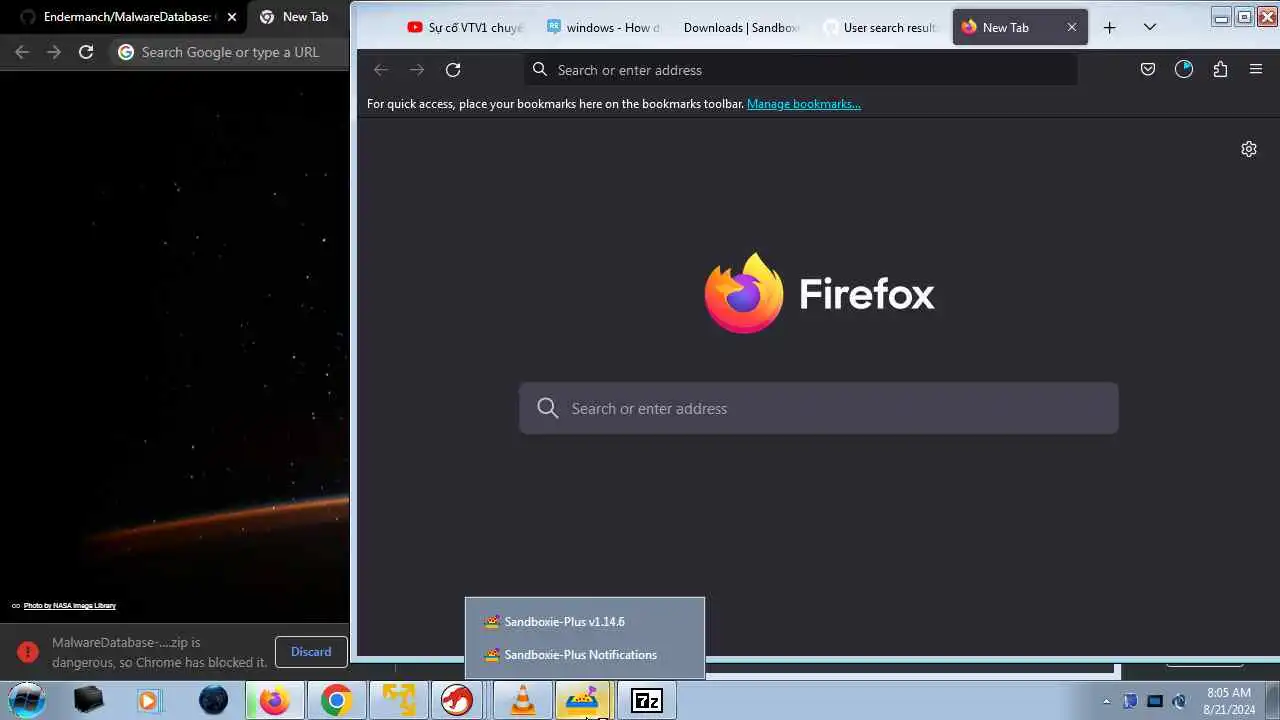The height and width of the screenshot is (720, 1280).
Task: Focus the center Firefox search box
Action: 818,408
